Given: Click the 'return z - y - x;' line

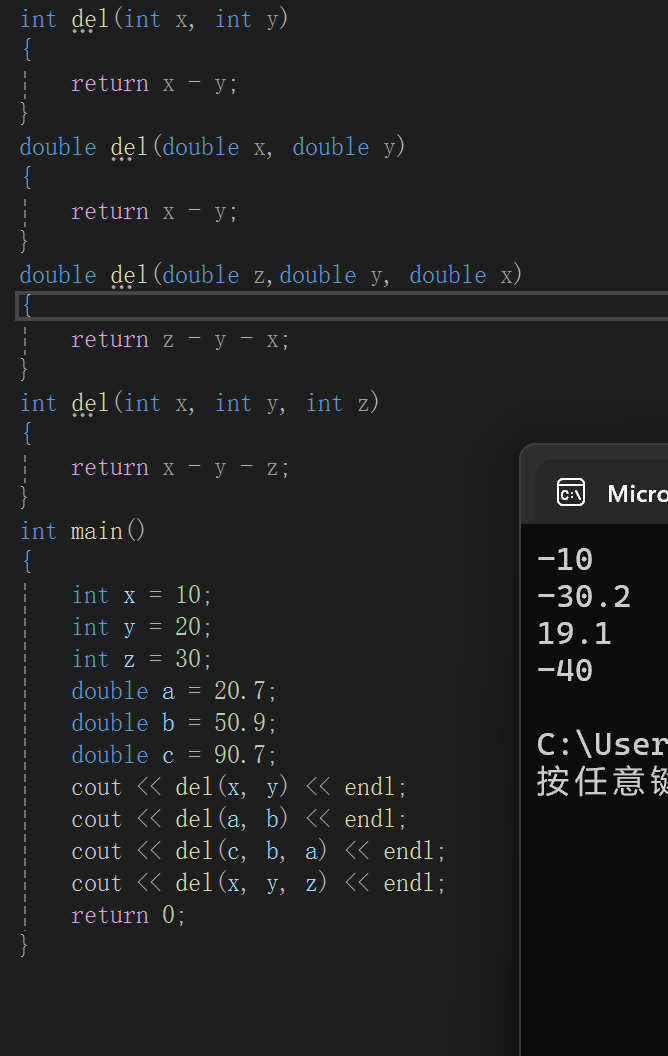Looking at the screenshot, I should click(x=180, y=339).
